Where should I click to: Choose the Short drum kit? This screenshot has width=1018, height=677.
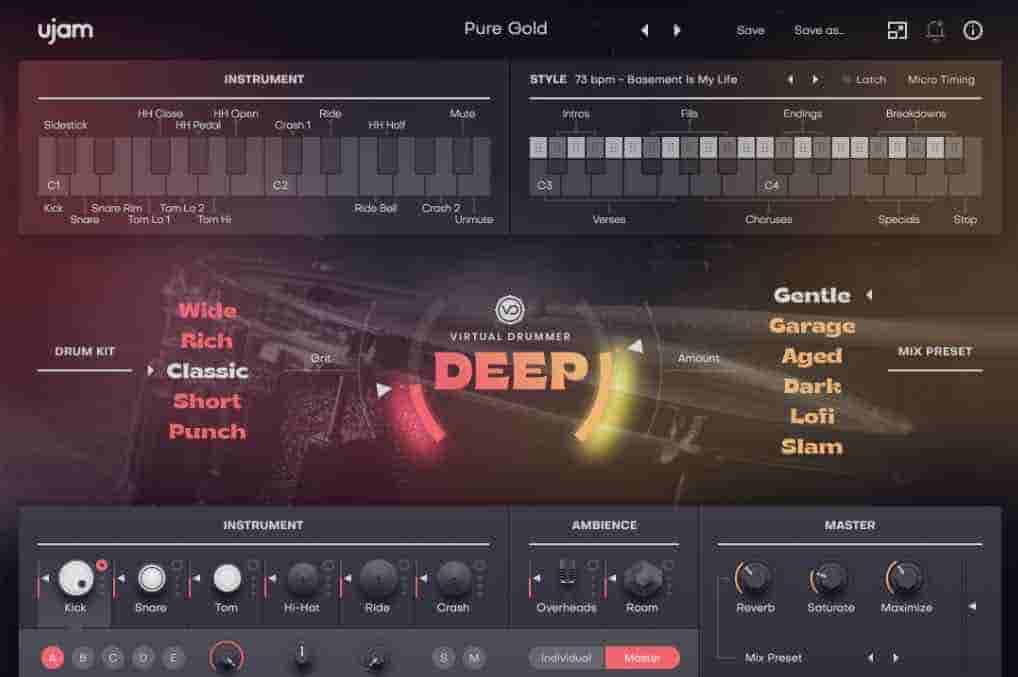[207, 401]
